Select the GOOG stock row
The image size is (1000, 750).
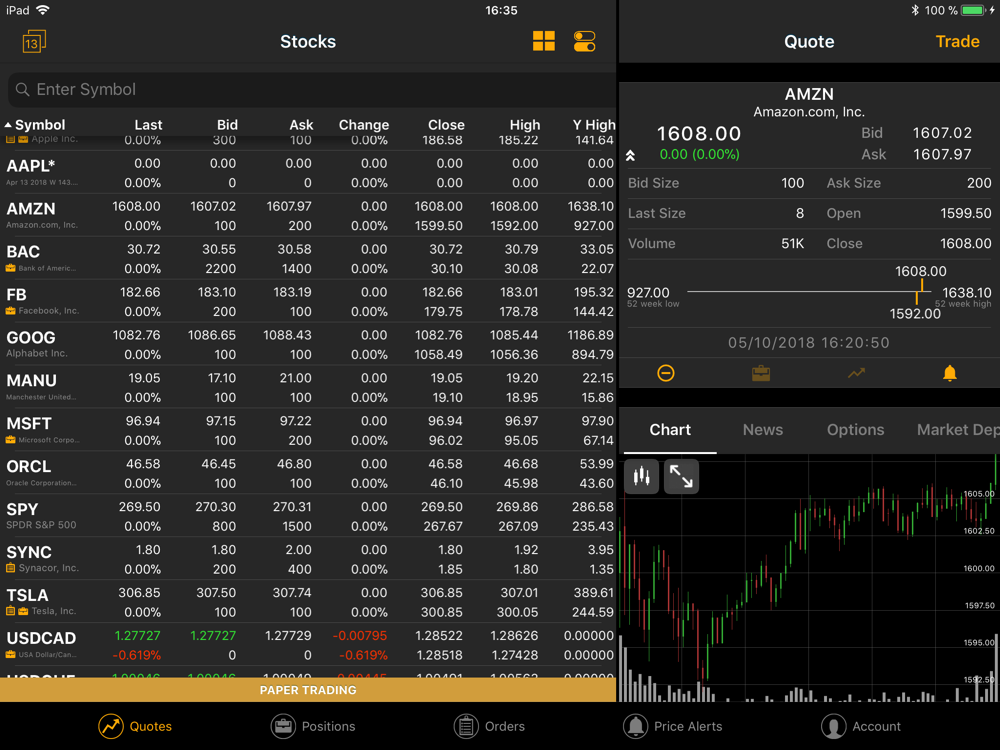308,344
